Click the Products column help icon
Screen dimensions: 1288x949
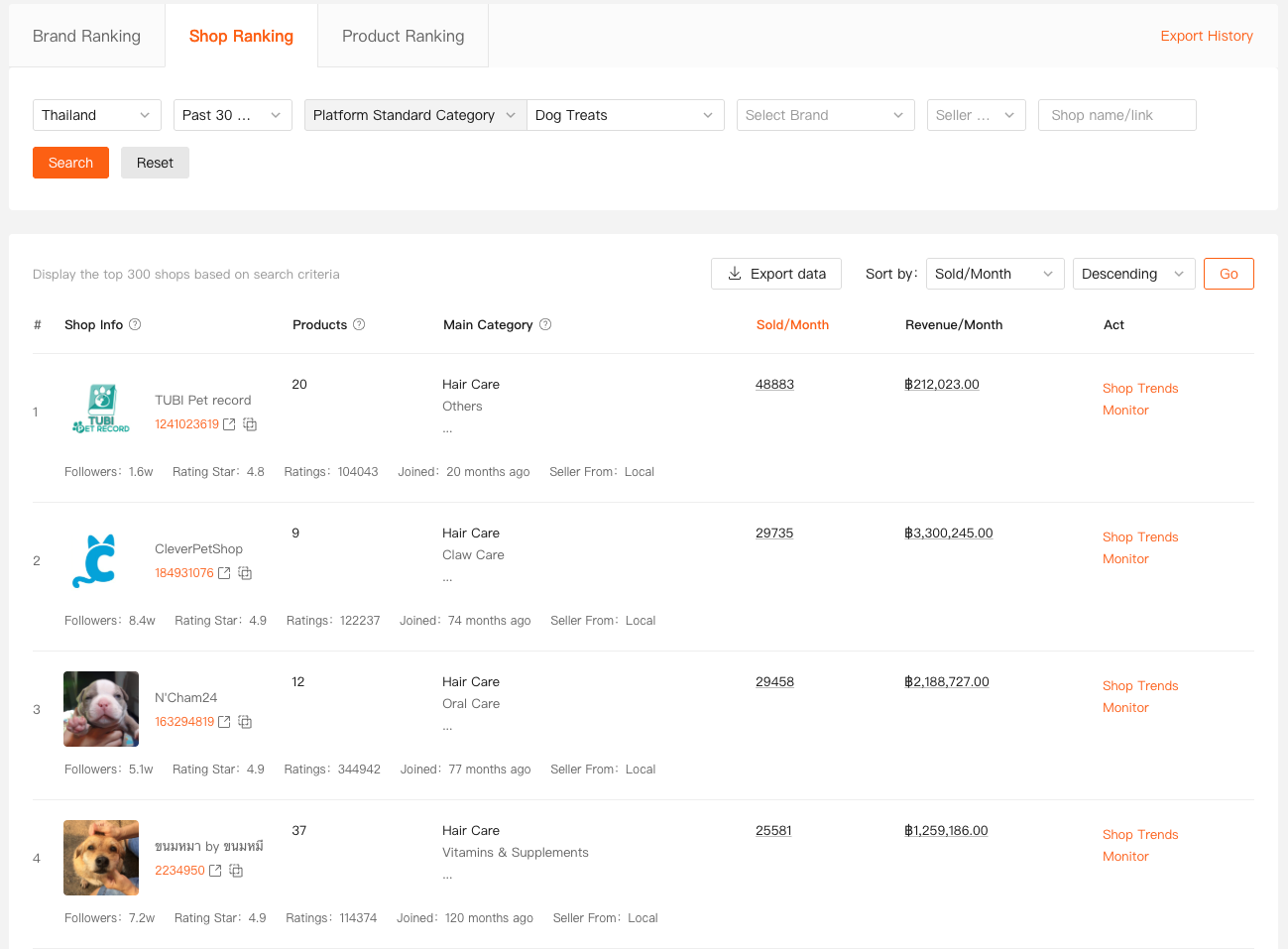[359, 324]
